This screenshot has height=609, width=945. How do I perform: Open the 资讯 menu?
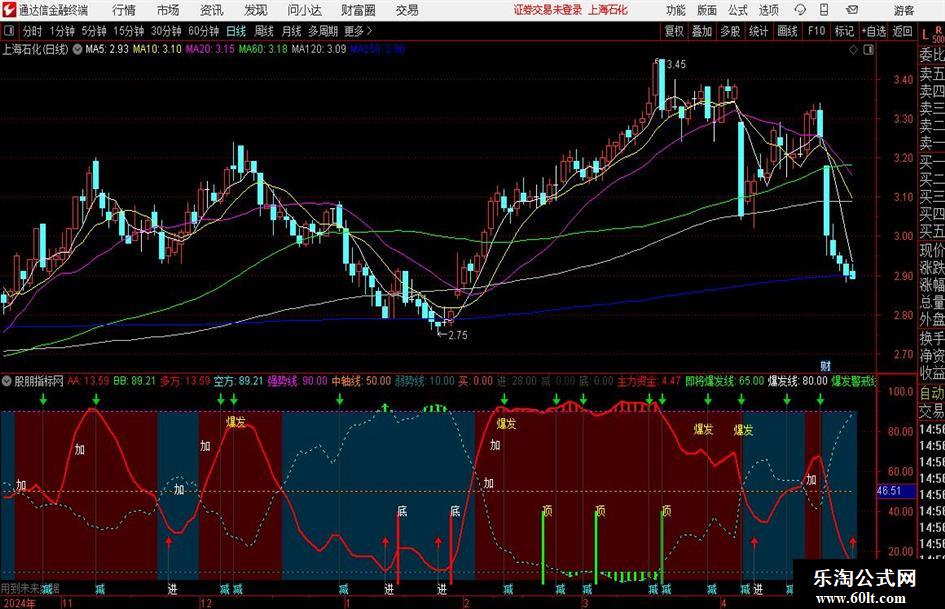tap(212, 10)
